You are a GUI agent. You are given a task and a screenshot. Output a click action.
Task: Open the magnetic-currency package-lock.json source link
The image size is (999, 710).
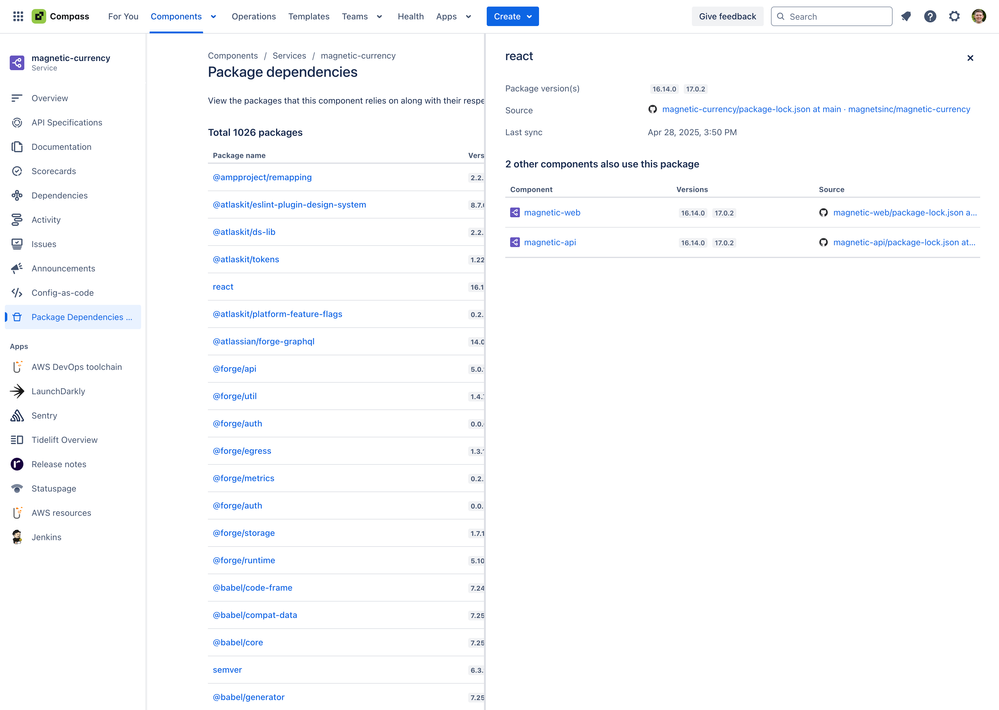(816, 109)
